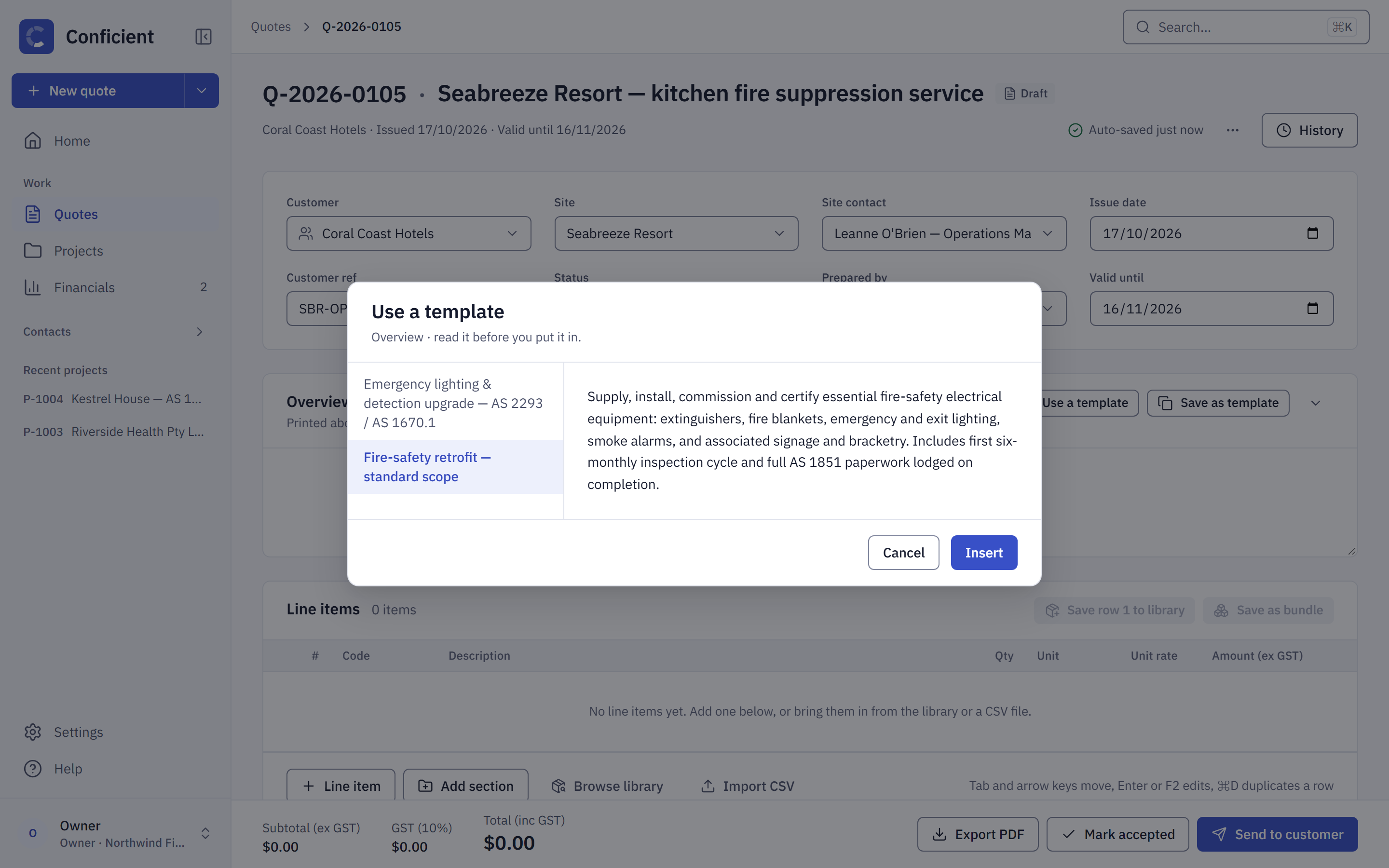Cancel the template dialog

[903, 553]
